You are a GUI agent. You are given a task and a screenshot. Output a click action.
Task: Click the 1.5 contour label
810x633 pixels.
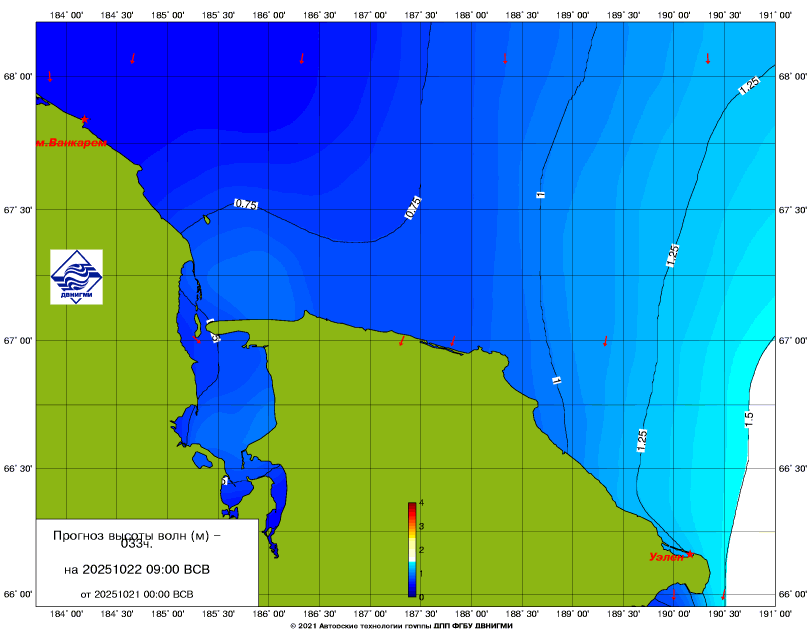[749, 419]
